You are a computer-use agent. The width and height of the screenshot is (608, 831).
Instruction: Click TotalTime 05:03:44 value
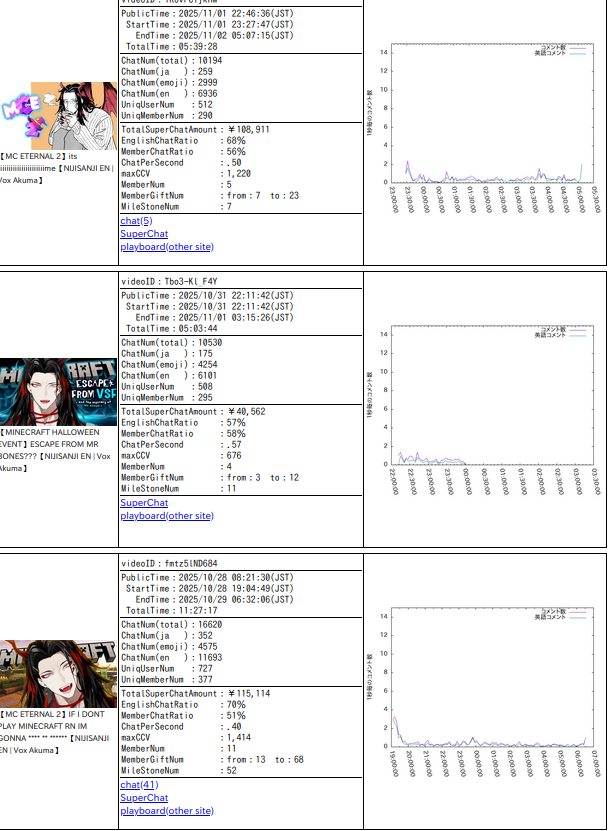pyautogui.click(x=198, y=329)
